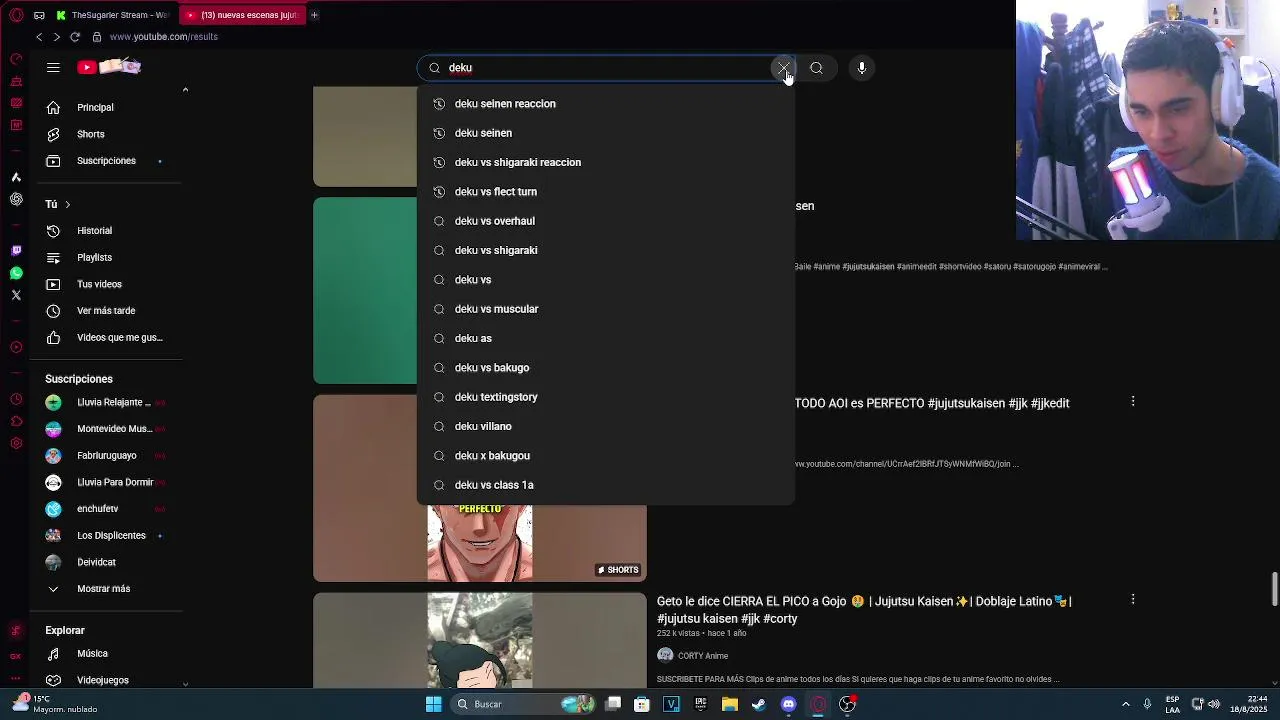Open X in Opera sidebar

pyautogui.click(x=16, y=295)
